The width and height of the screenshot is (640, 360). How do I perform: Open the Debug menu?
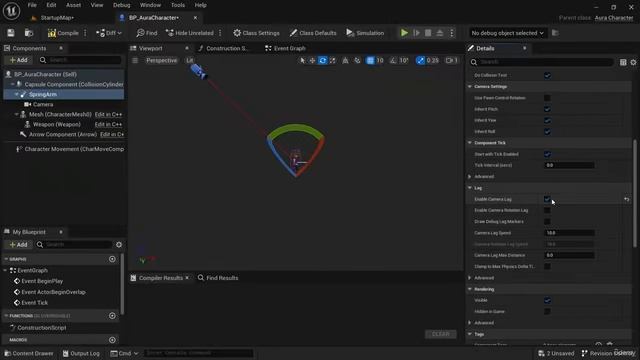tap(121, 5)
